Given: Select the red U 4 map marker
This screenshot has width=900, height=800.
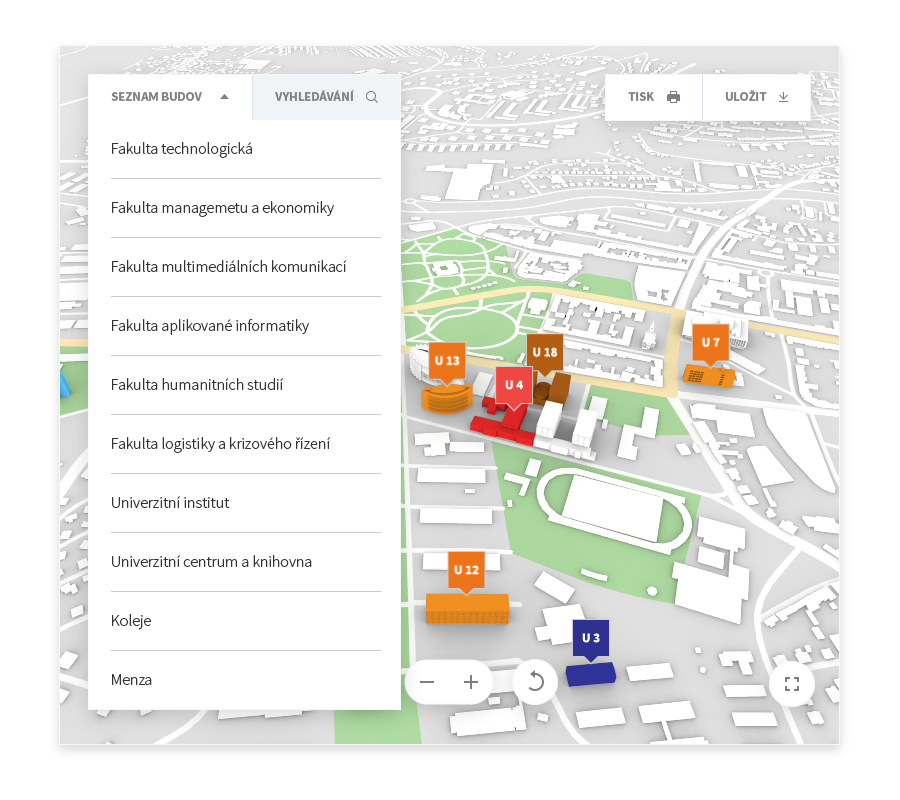Looking at the screenshot, I should (514, 385).
